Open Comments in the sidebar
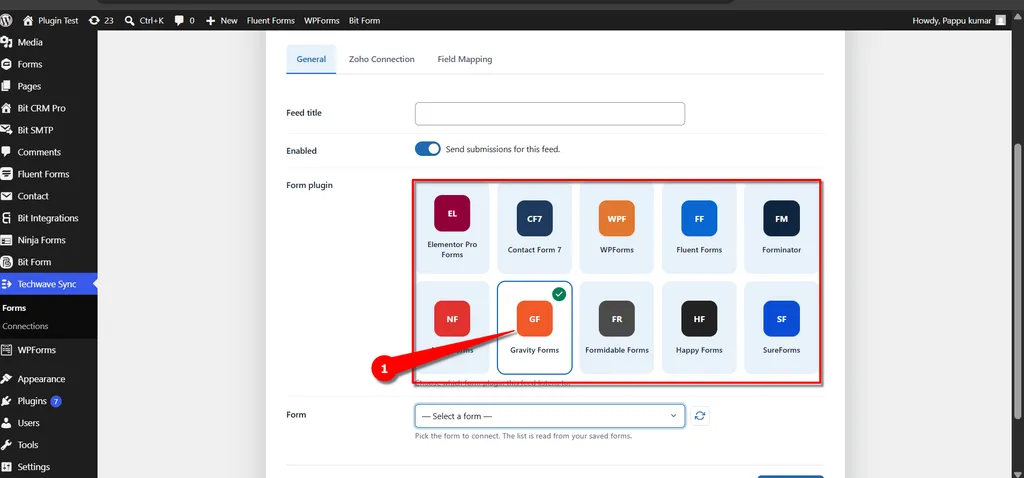The height and width of the screenshot is (478, 1024). click(48, 152)
